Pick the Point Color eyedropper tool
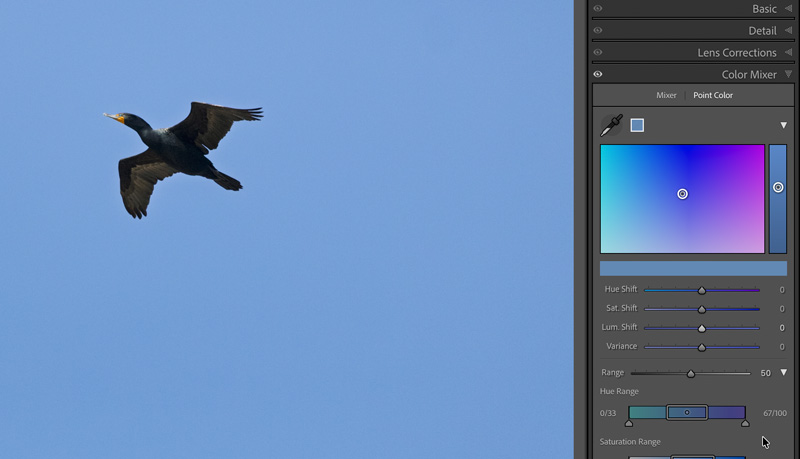Viewport: 800px width, 459px height. (x=611, y=125)
